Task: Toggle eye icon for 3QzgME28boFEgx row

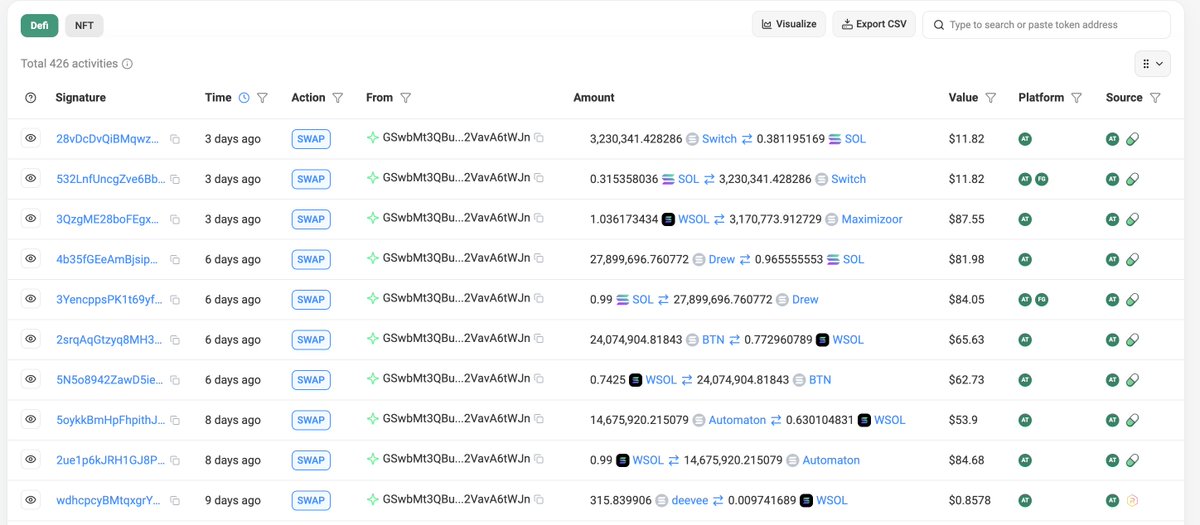Action: click(30, 218)
